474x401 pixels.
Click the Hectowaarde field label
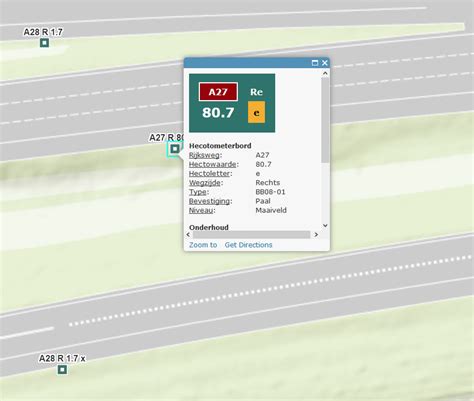[x=213, y=164]
